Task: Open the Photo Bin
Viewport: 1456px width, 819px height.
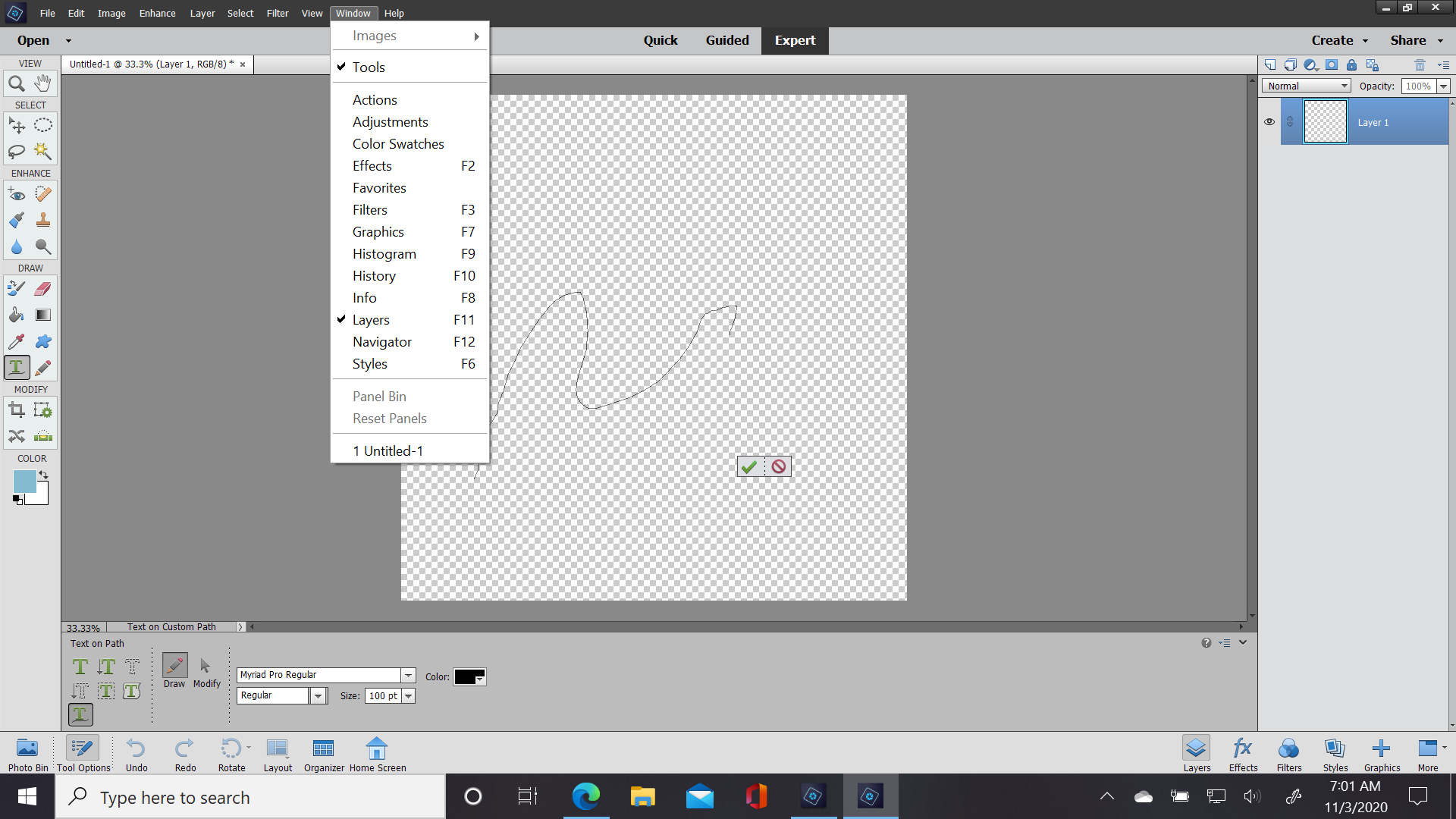Action: click(x=27, y=754)
